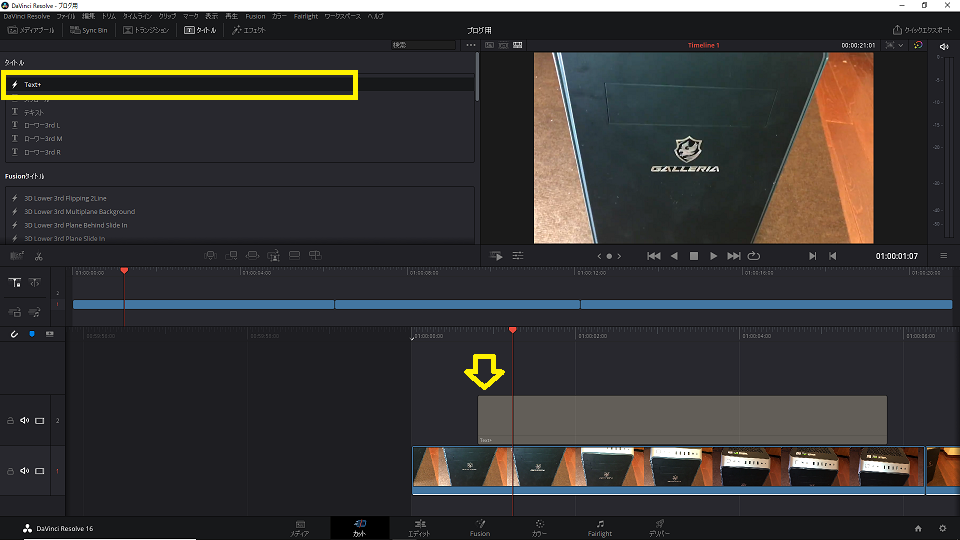Viewport: 960px width, 540px height.
Task: Play forward
Action: coord(713,256)
